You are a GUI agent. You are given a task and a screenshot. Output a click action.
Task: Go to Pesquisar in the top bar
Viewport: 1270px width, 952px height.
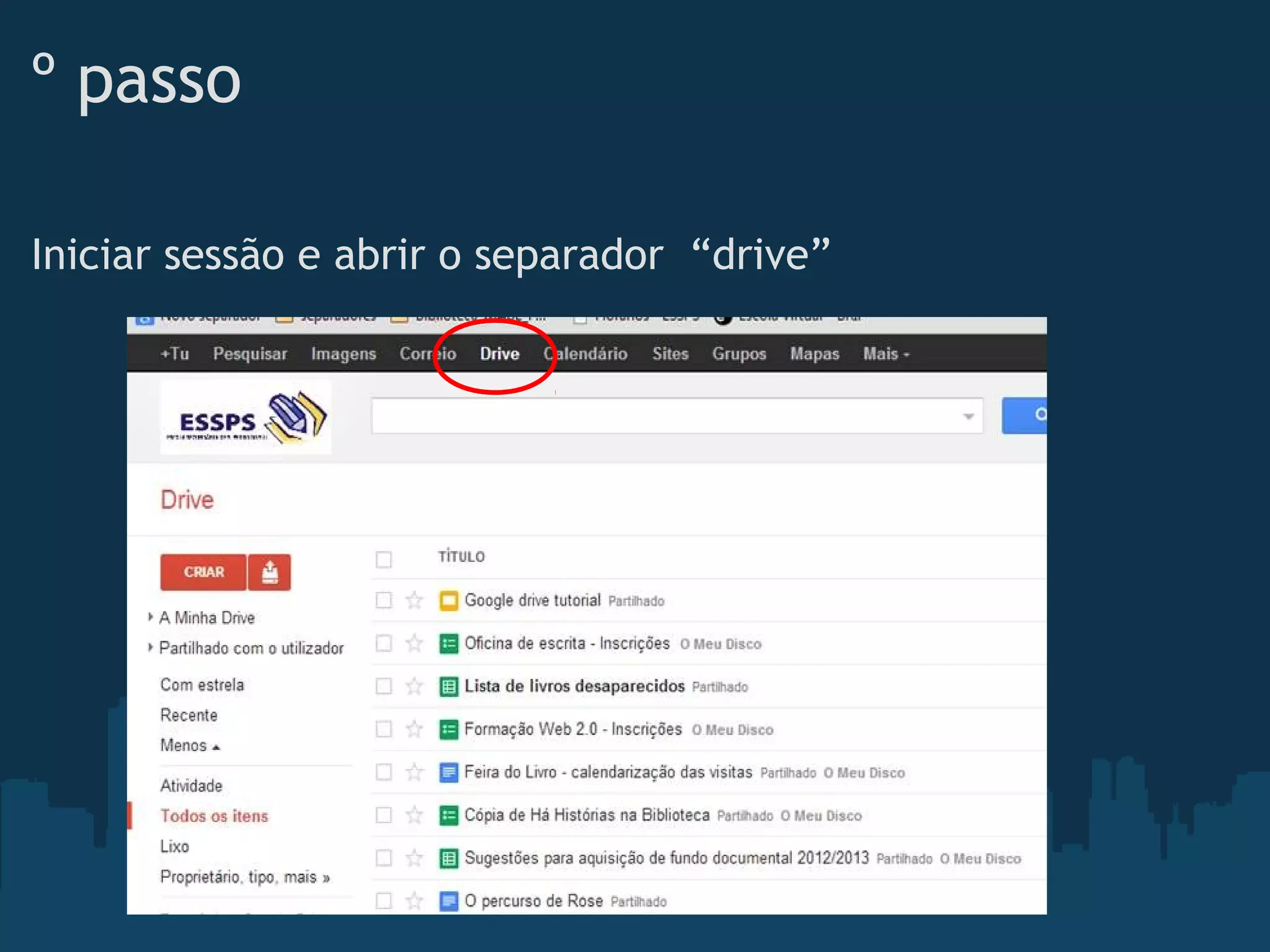[x=250, y=354]
